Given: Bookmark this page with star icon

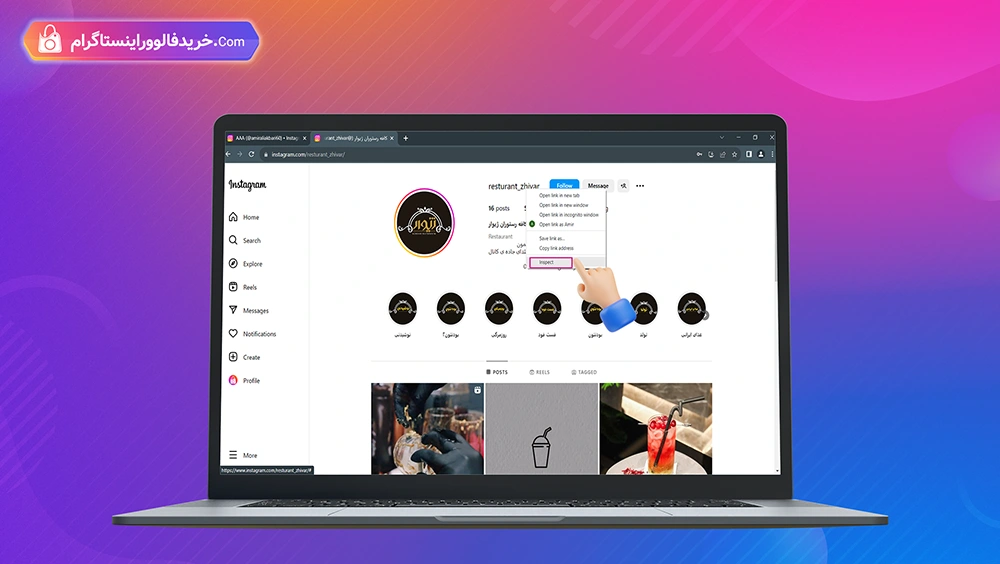Looking at the screenshot, I should pyautogui.click(x=735, y=154).
